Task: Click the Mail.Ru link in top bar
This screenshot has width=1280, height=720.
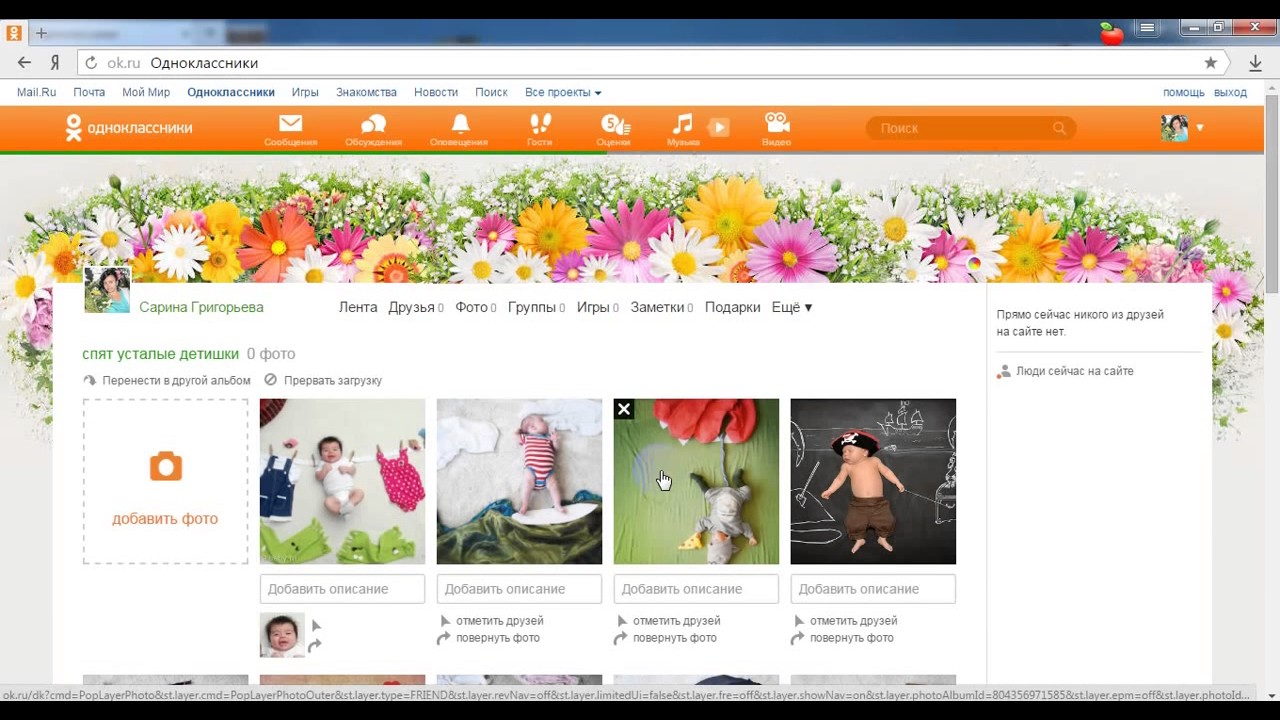Action: 37,92
